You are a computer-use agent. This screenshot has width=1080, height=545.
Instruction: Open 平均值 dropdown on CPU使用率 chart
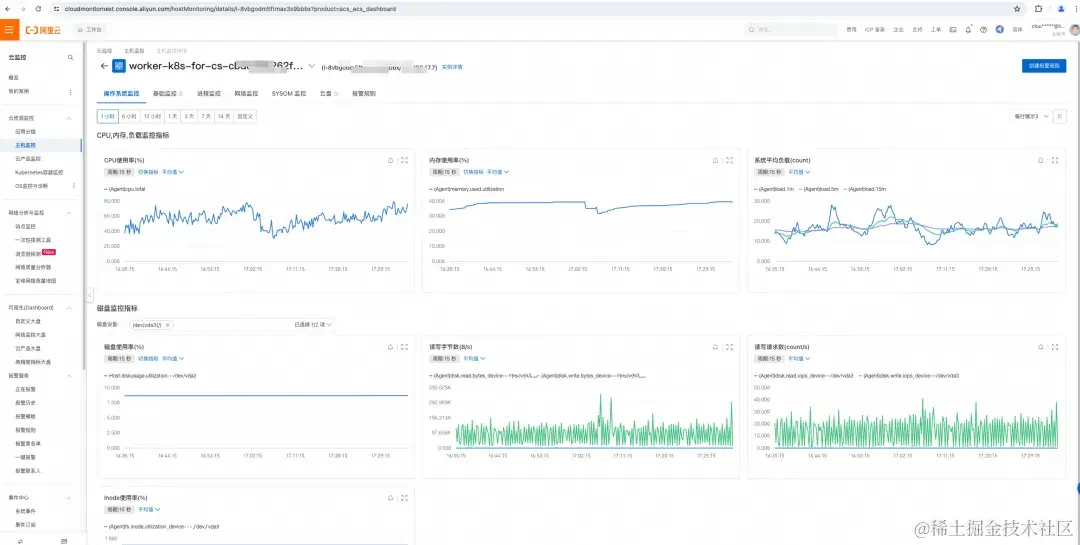[173, 172]
